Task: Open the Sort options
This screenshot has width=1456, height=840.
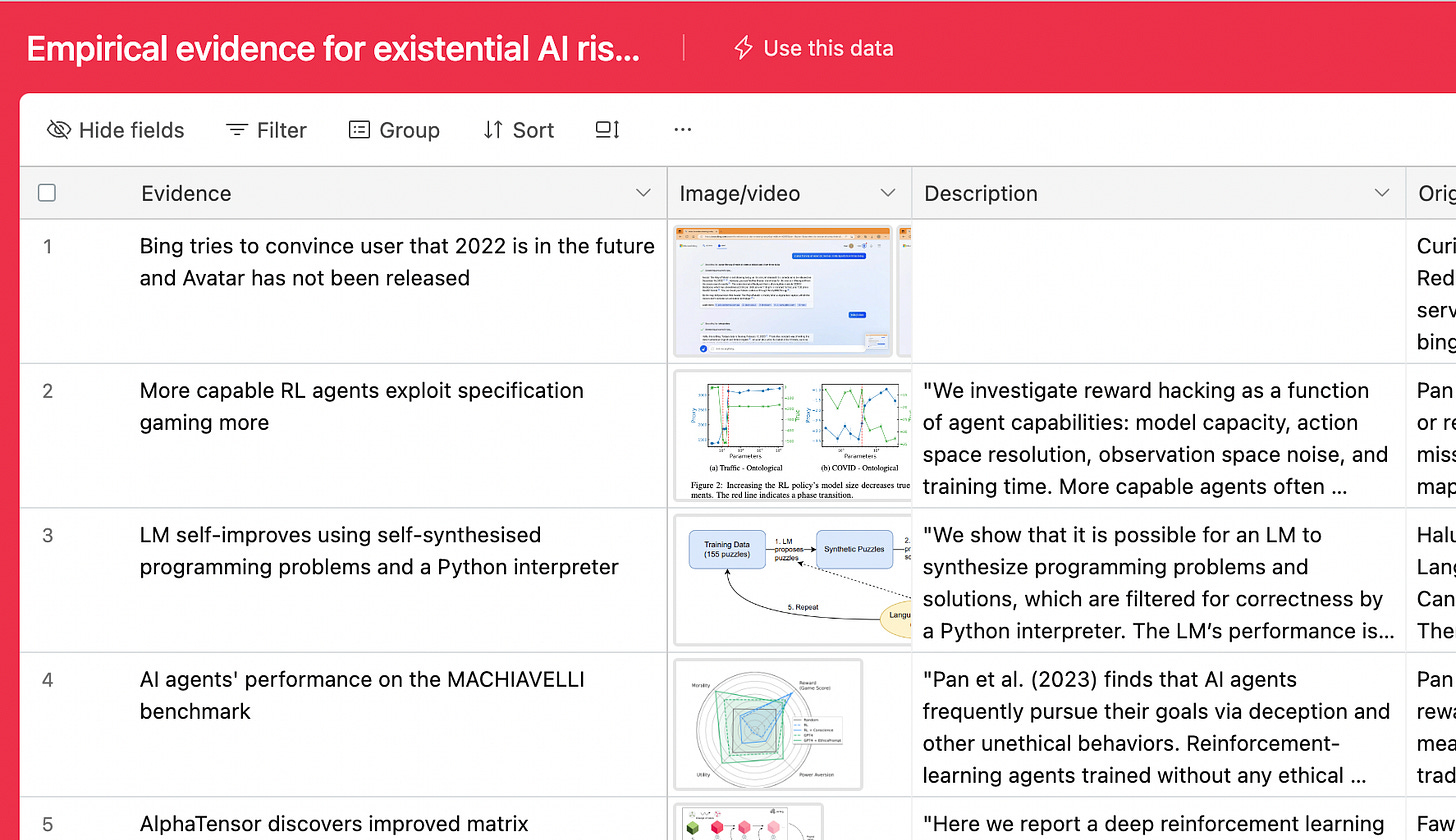Action: (x=518, y=130)
